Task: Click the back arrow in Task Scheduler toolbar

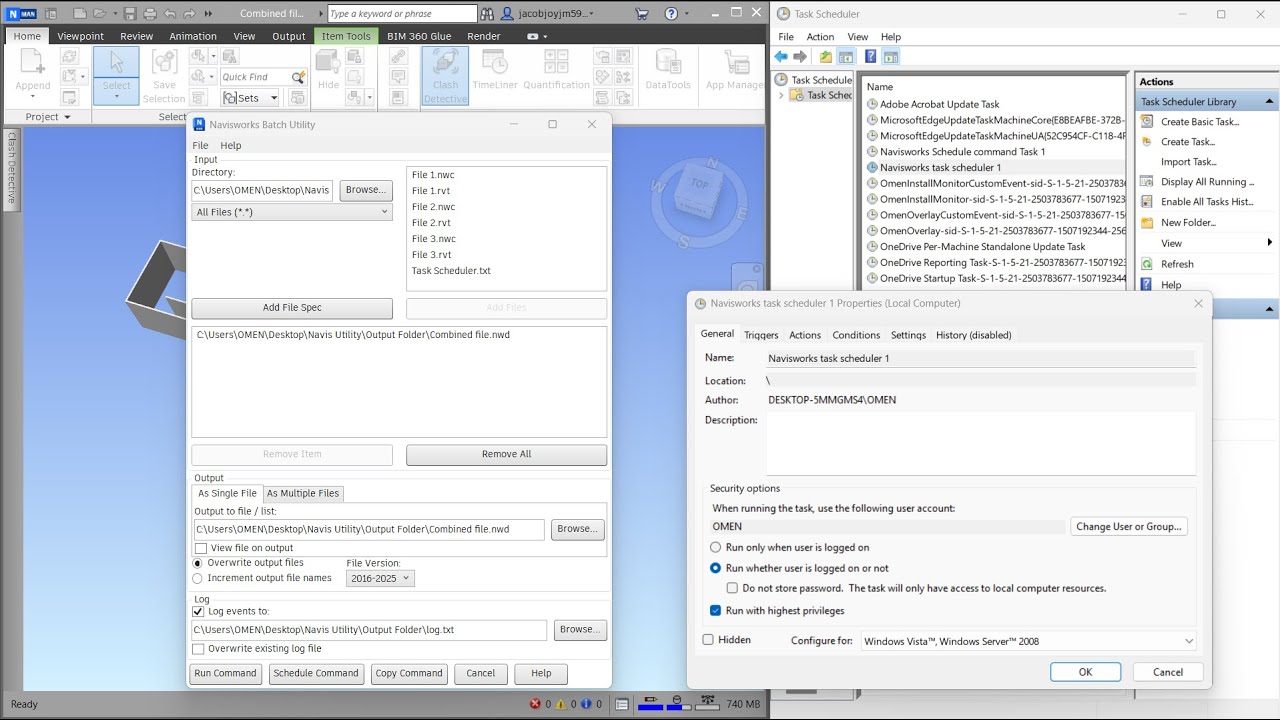Action: click(781, 57)
